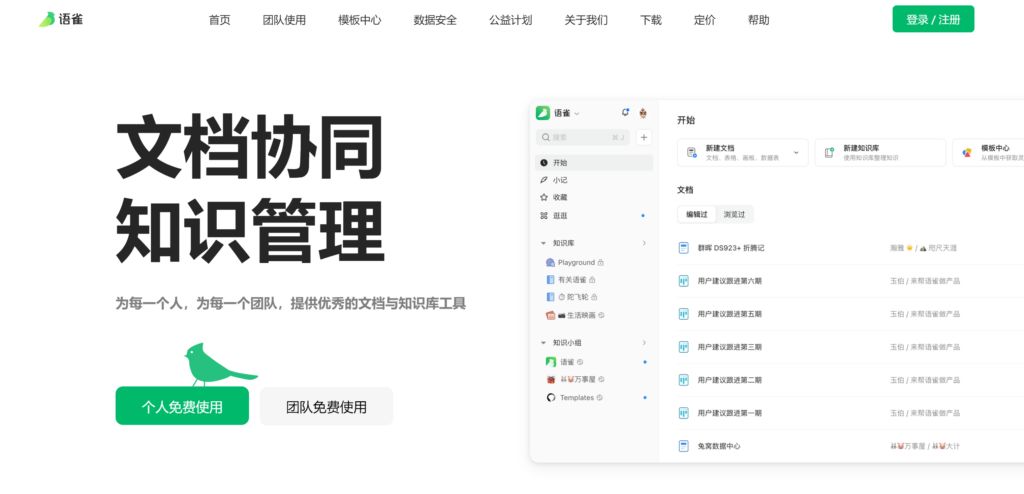Open 公益计划 in the navigation bar
1024x494 pixels.
coord(511,20)
